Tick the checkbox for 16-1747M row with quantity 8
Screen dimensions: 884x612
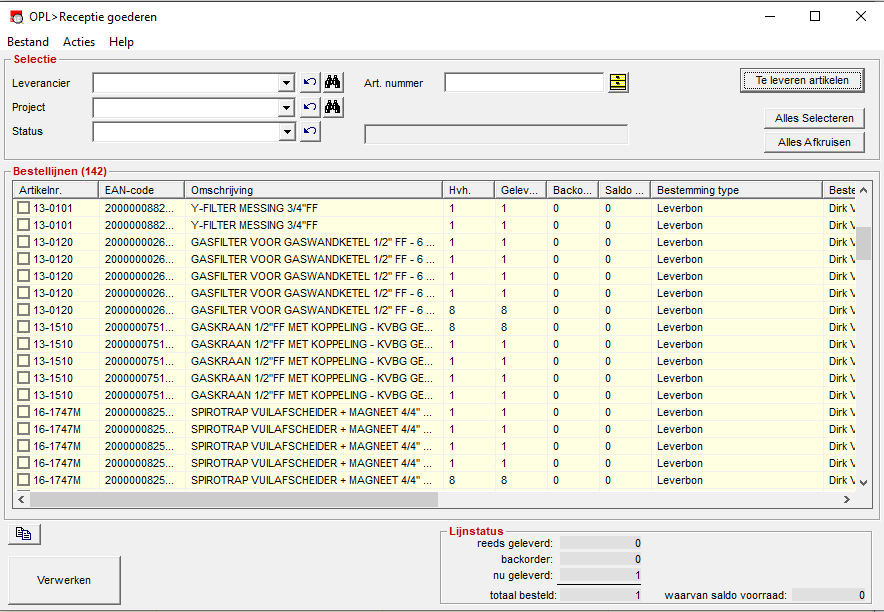click(23, 480)
